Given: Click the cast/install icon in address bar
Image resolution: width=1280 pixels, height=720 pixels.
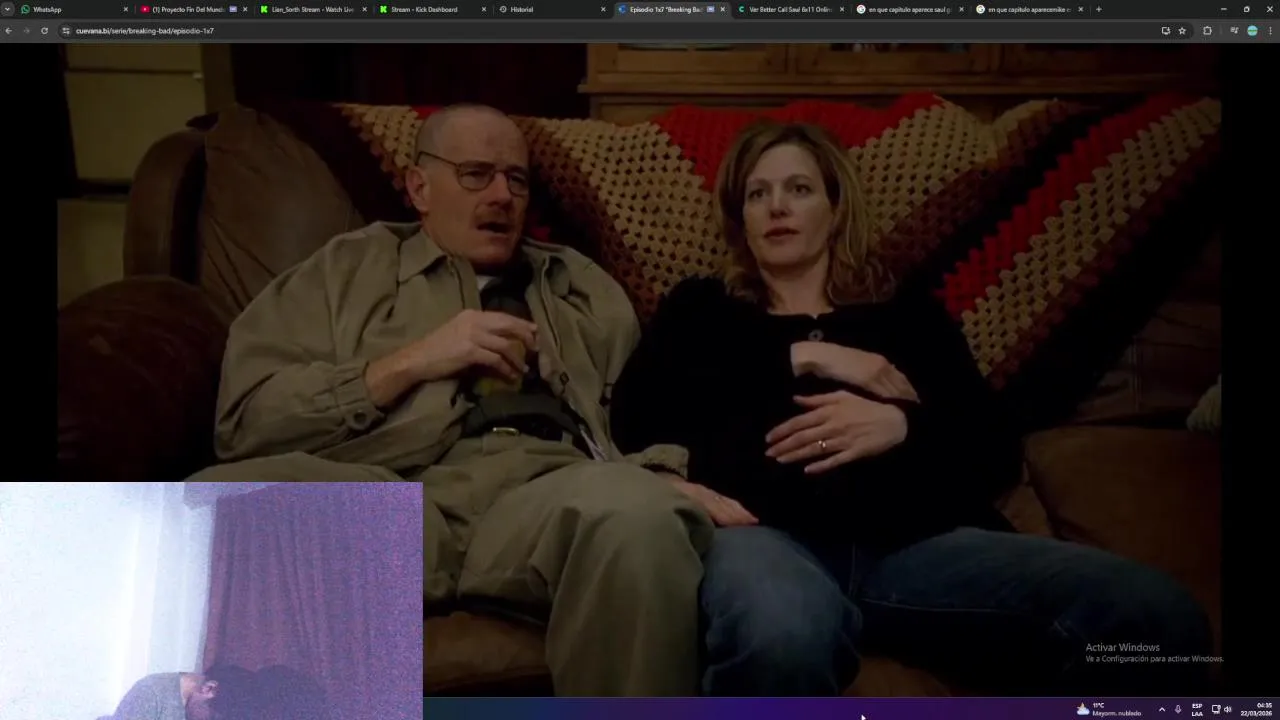Looking at the screenshot, I should [1165, 31].
